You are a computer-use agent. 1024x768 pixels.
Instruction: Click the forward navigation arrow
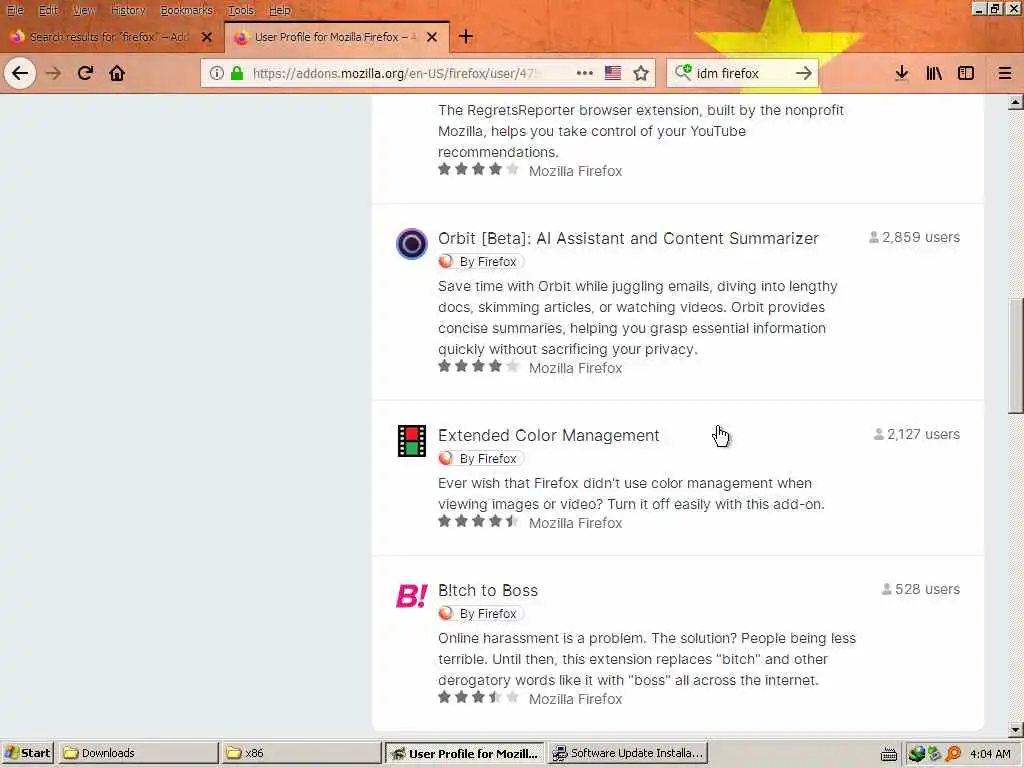(x=53, y=73)
